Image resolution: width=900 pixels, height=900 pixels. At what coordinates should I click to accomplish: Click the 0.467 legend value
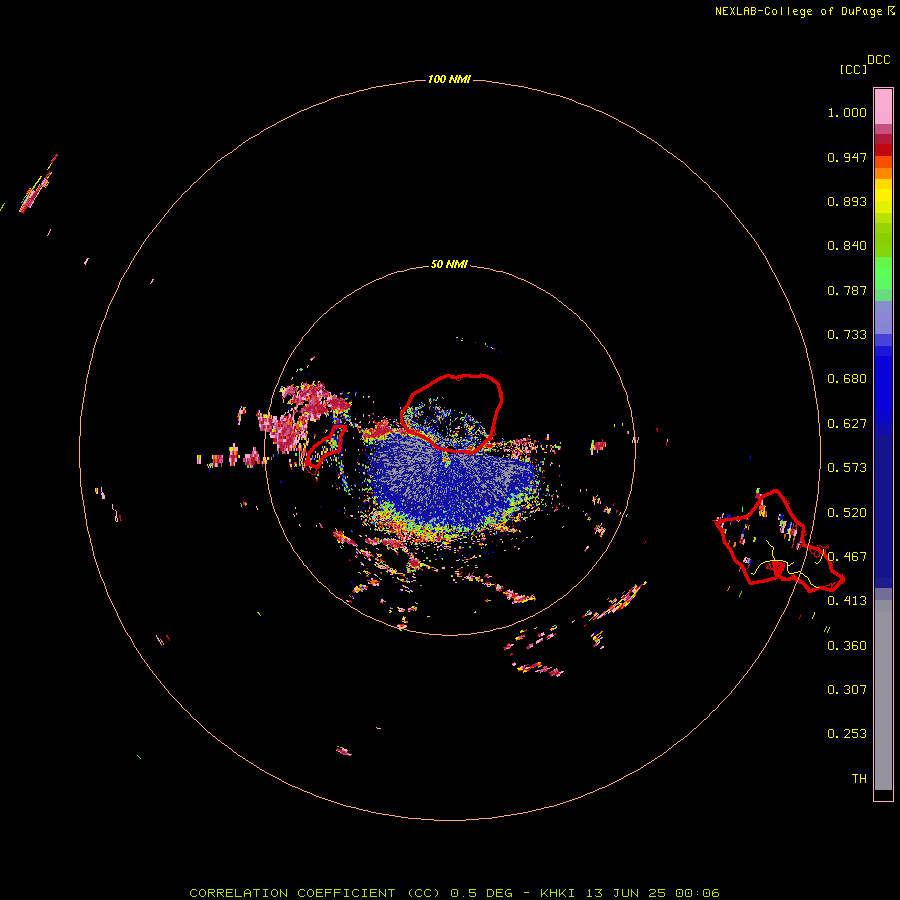pyautogui.click(x=847, y=557)
